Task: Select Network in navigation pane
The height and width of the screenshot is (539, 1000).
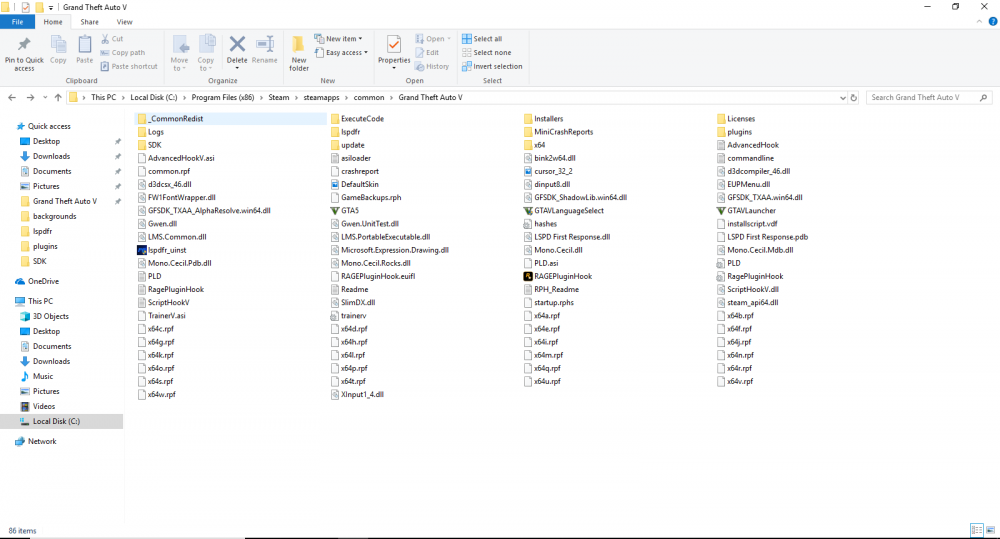Action: [x=42, y=441]
